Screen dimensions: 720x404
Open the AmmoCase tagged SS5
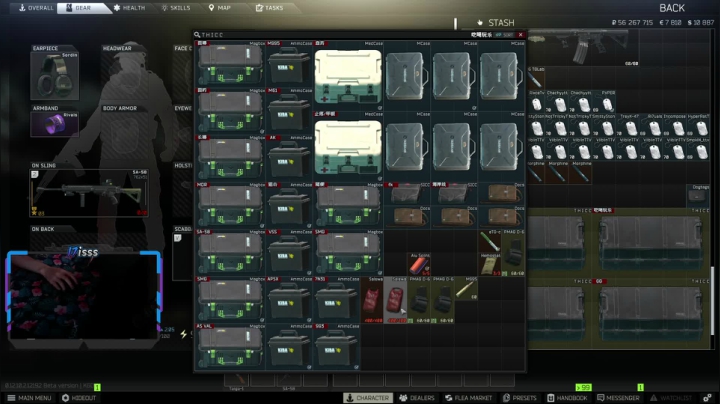[336, 347]
